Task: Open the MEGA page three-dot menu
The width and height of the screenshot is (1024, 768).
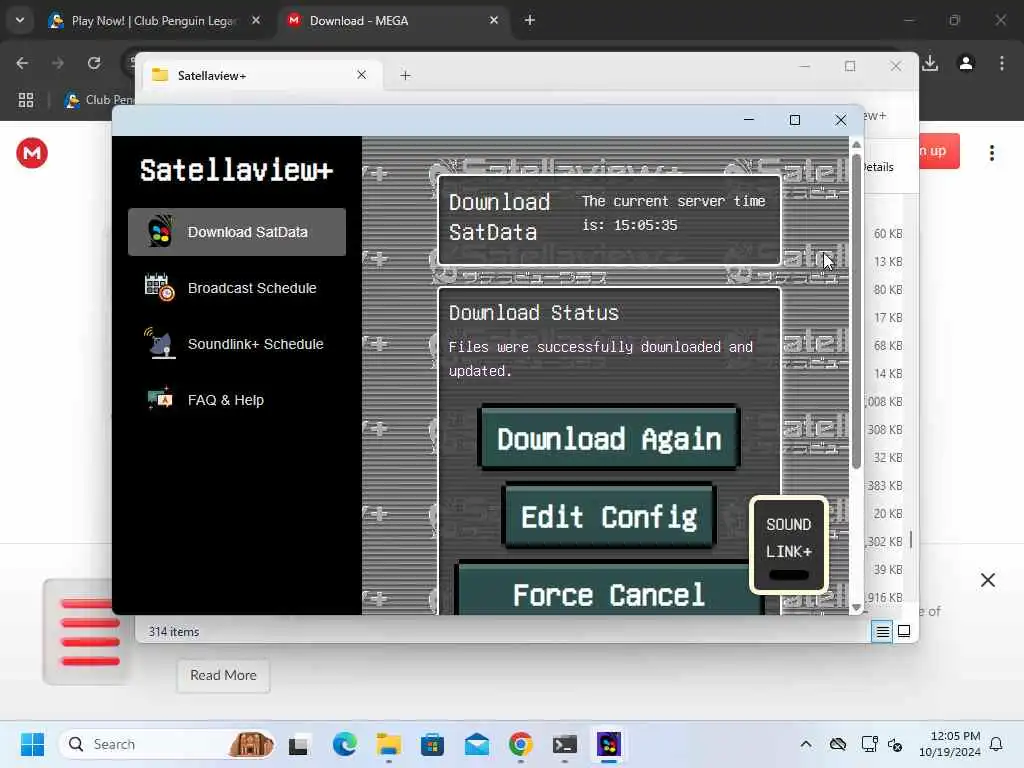Action: (992, 153)
